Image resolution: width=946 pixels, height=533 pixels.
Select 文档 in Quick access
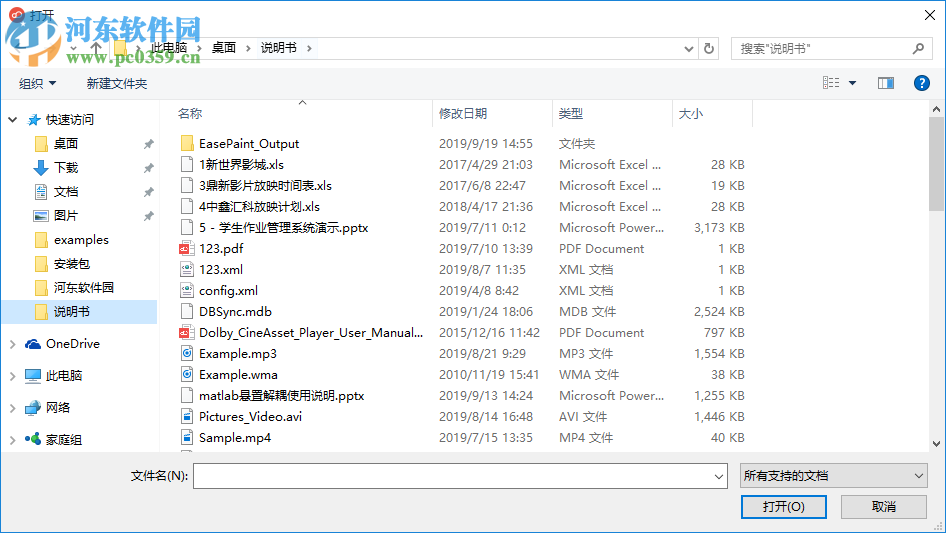coord(65,191)
